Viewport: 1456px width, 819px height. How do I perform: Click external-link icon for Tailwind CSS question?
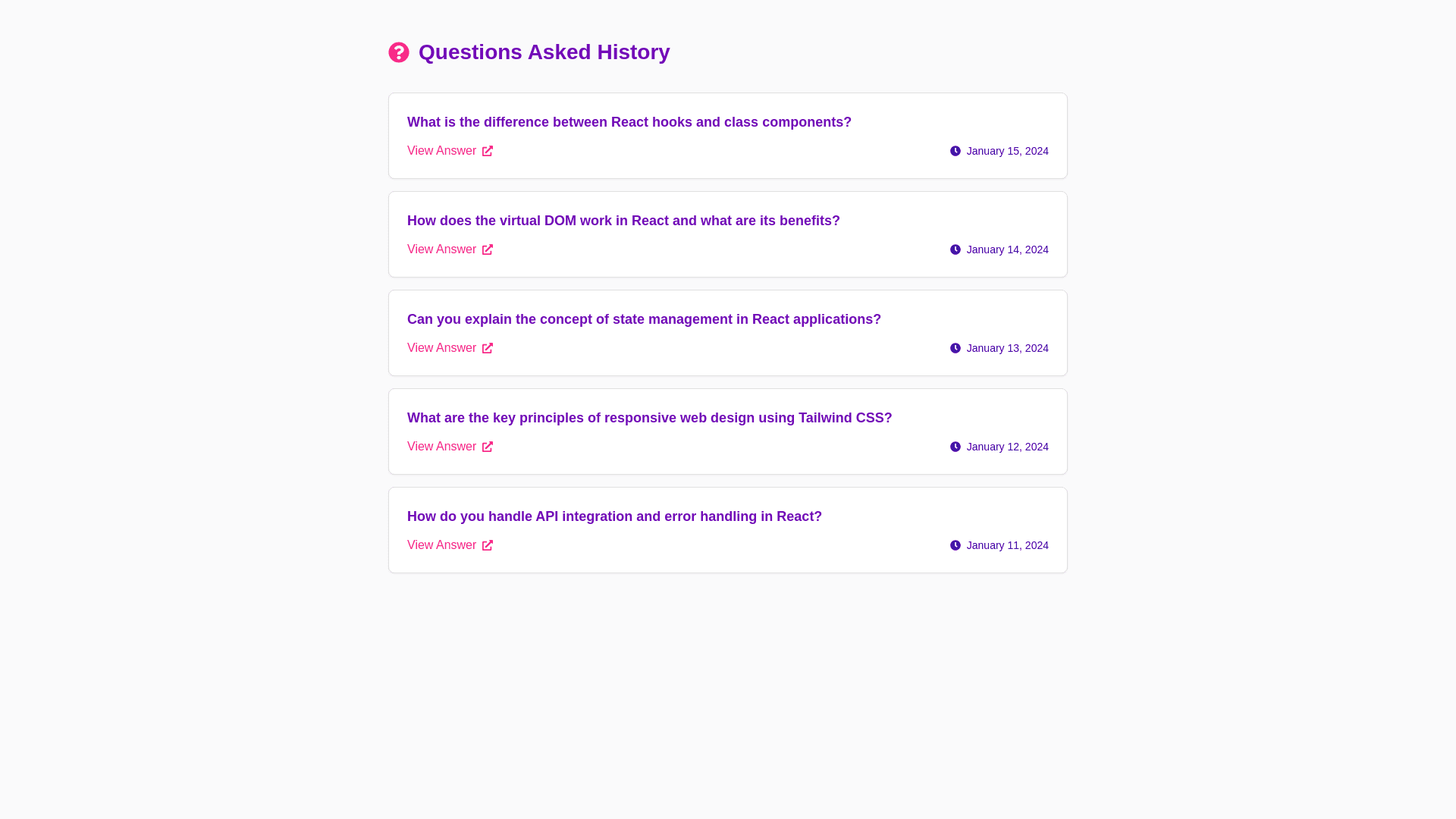click(488, 447)
